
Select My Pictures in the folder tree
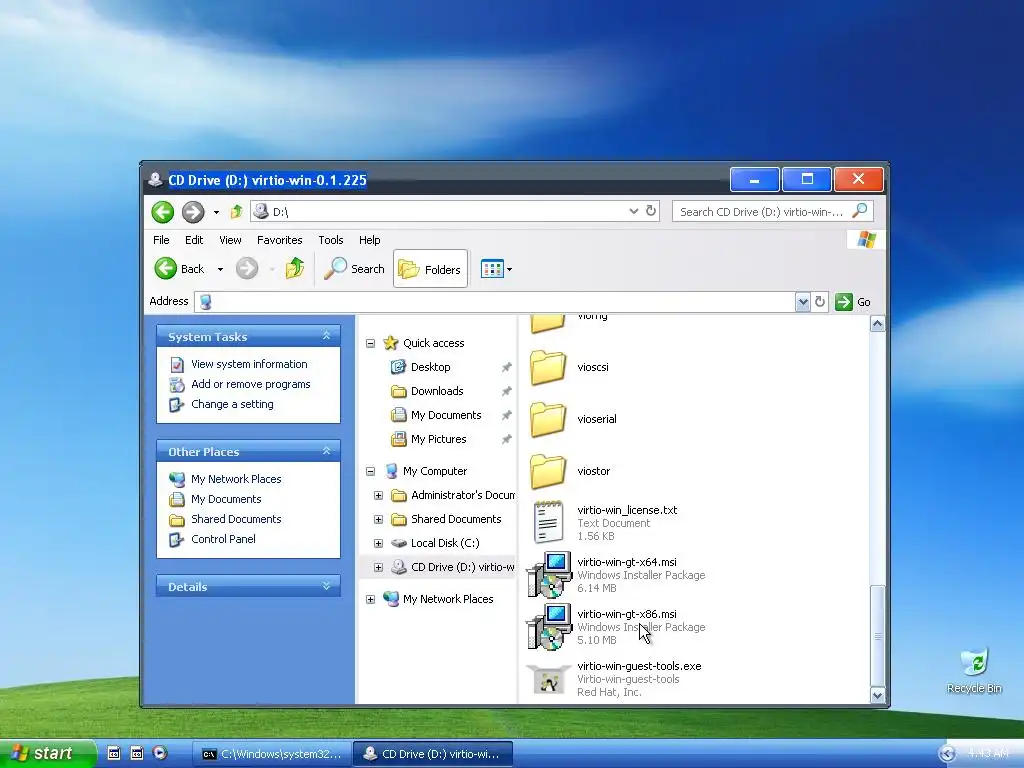point(438,439)
